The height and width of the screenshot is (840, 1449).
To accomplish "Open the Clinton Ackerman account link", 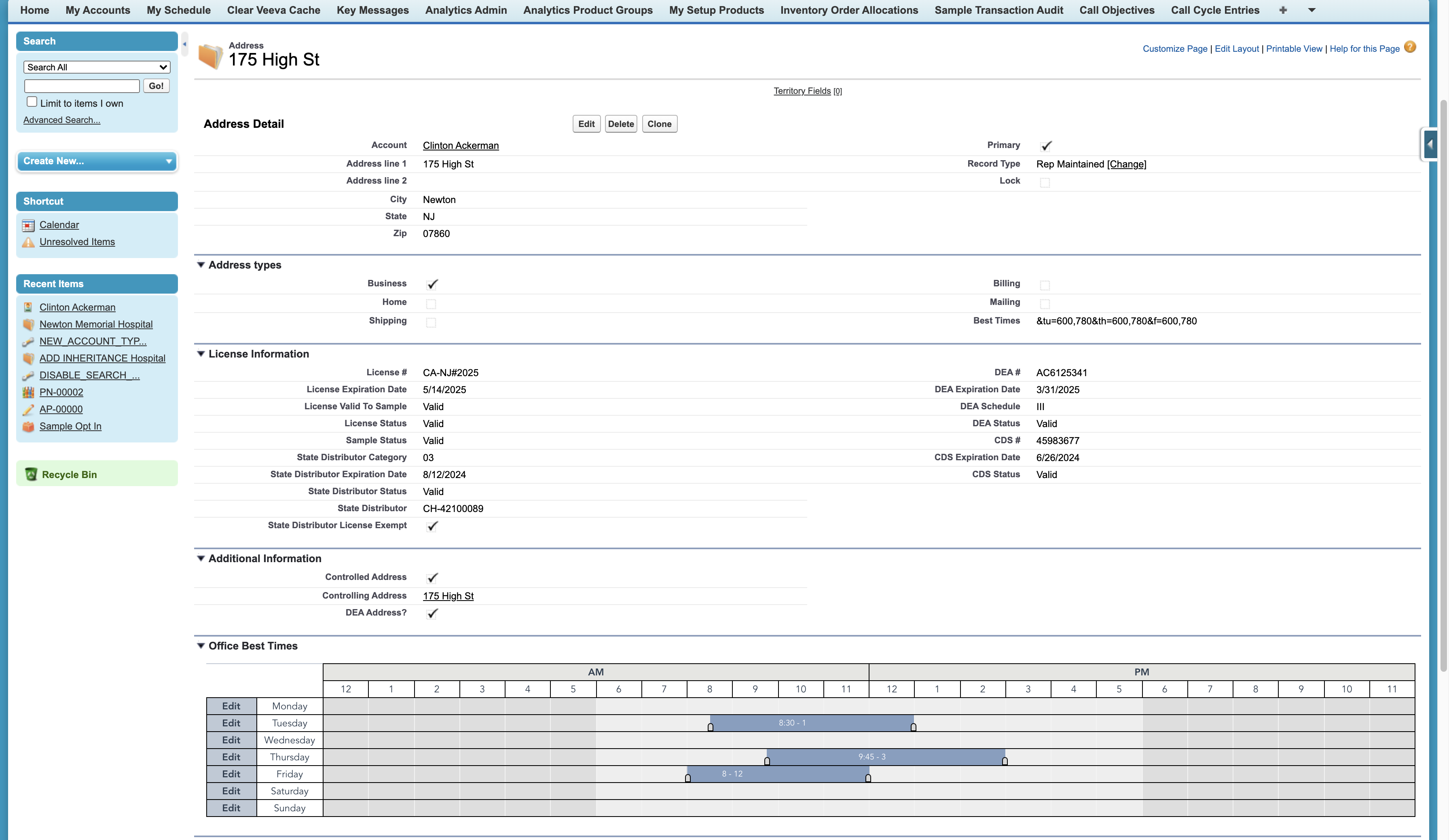I will tap(461, 146).
